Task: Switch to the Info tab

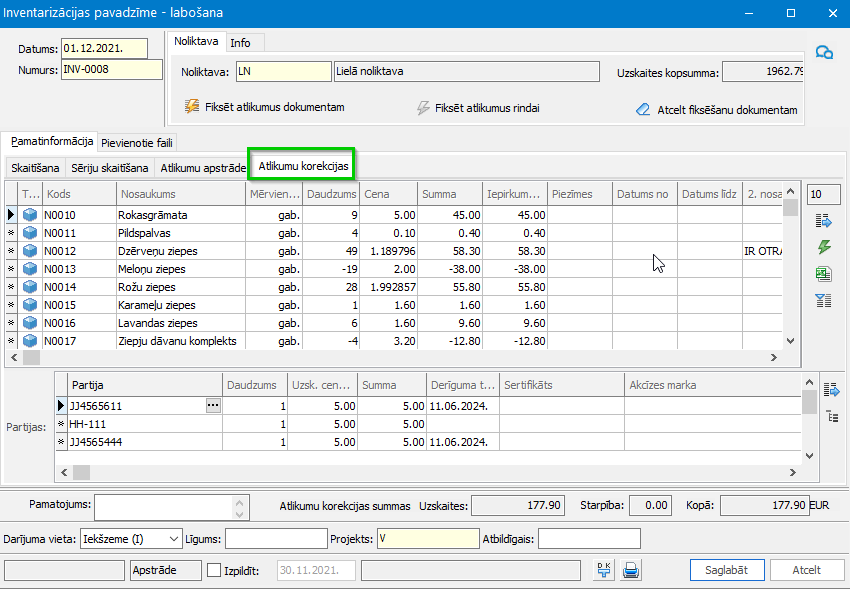Action: click(x=240, y=43)
